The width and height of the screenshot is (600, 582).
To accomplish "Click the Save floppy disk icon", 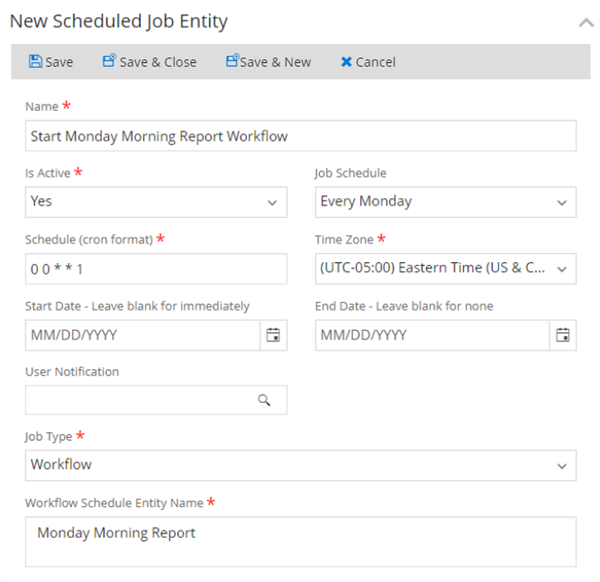I will click(36, 62).
